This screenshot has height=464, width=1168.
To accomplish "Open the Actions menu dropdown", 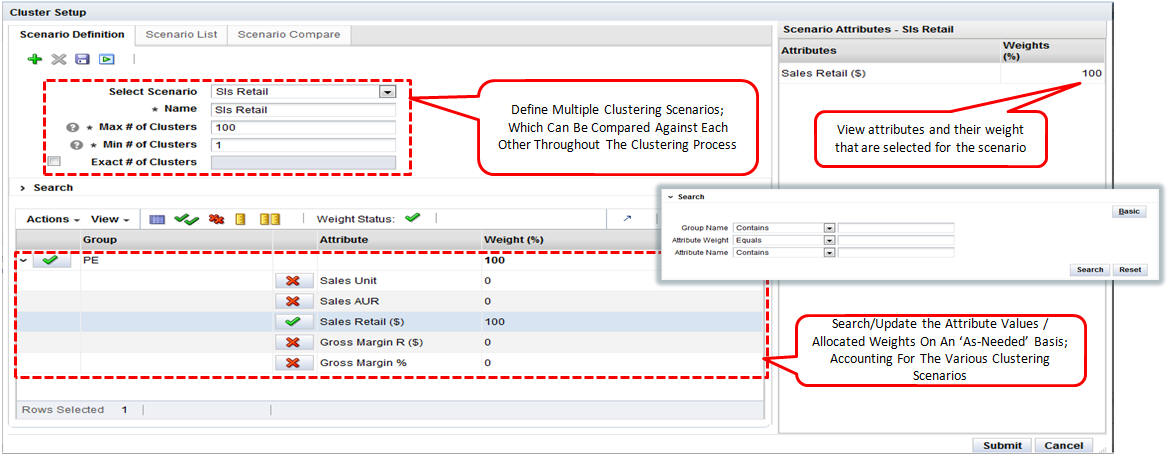I will point(53,220).
